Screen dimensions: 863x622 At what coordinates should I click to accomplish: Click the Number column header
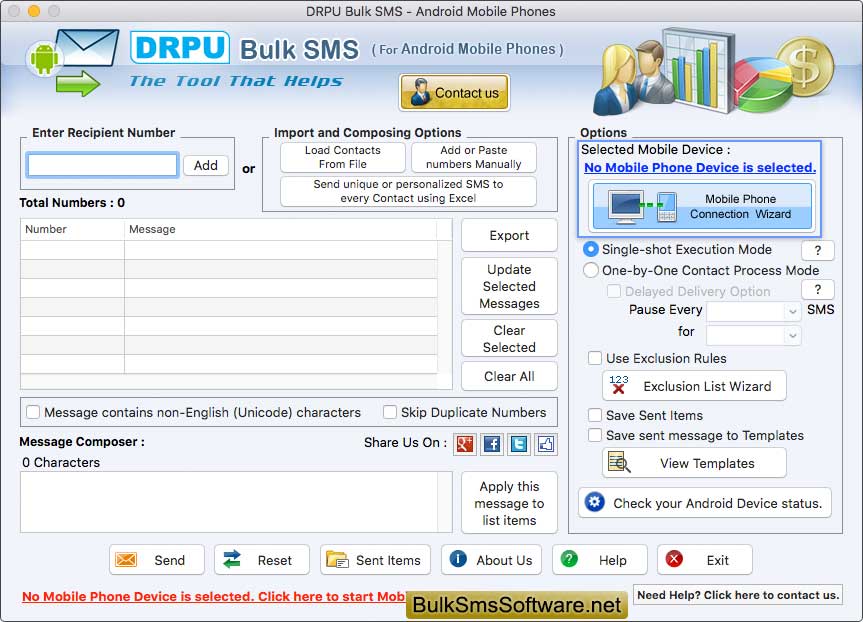click(73, 229)
